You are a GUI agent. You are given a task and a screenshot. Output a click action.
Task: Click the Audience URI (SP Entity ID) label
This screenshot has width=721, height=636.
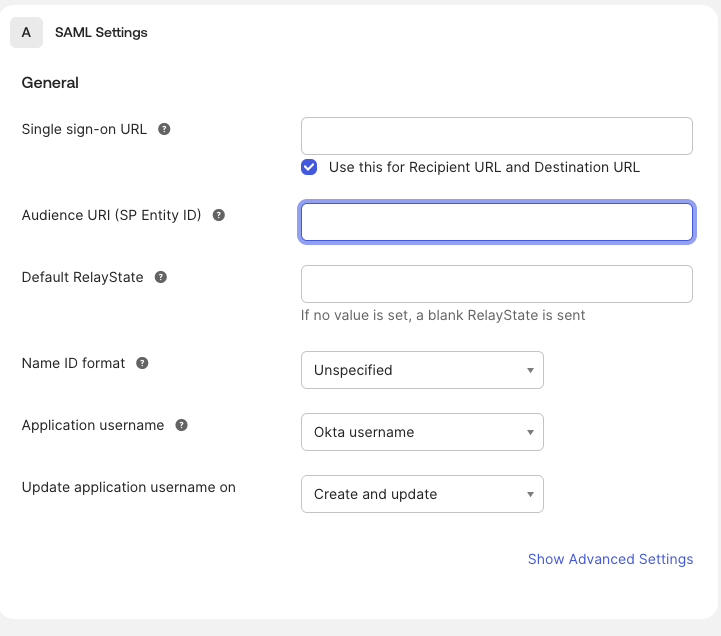pos(111,215)
